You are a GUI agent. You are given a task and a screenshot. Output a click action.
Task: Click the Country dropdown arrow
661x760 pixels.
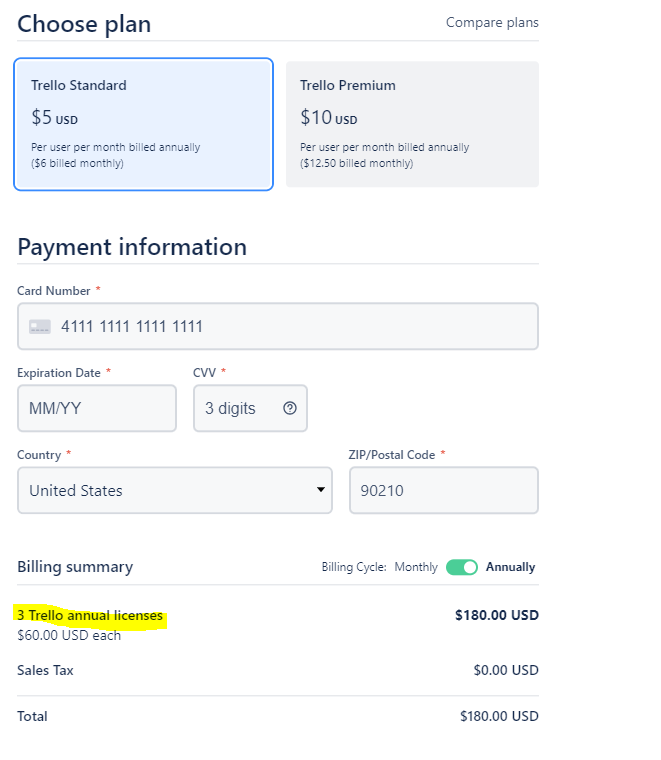[x=320, y=490]
